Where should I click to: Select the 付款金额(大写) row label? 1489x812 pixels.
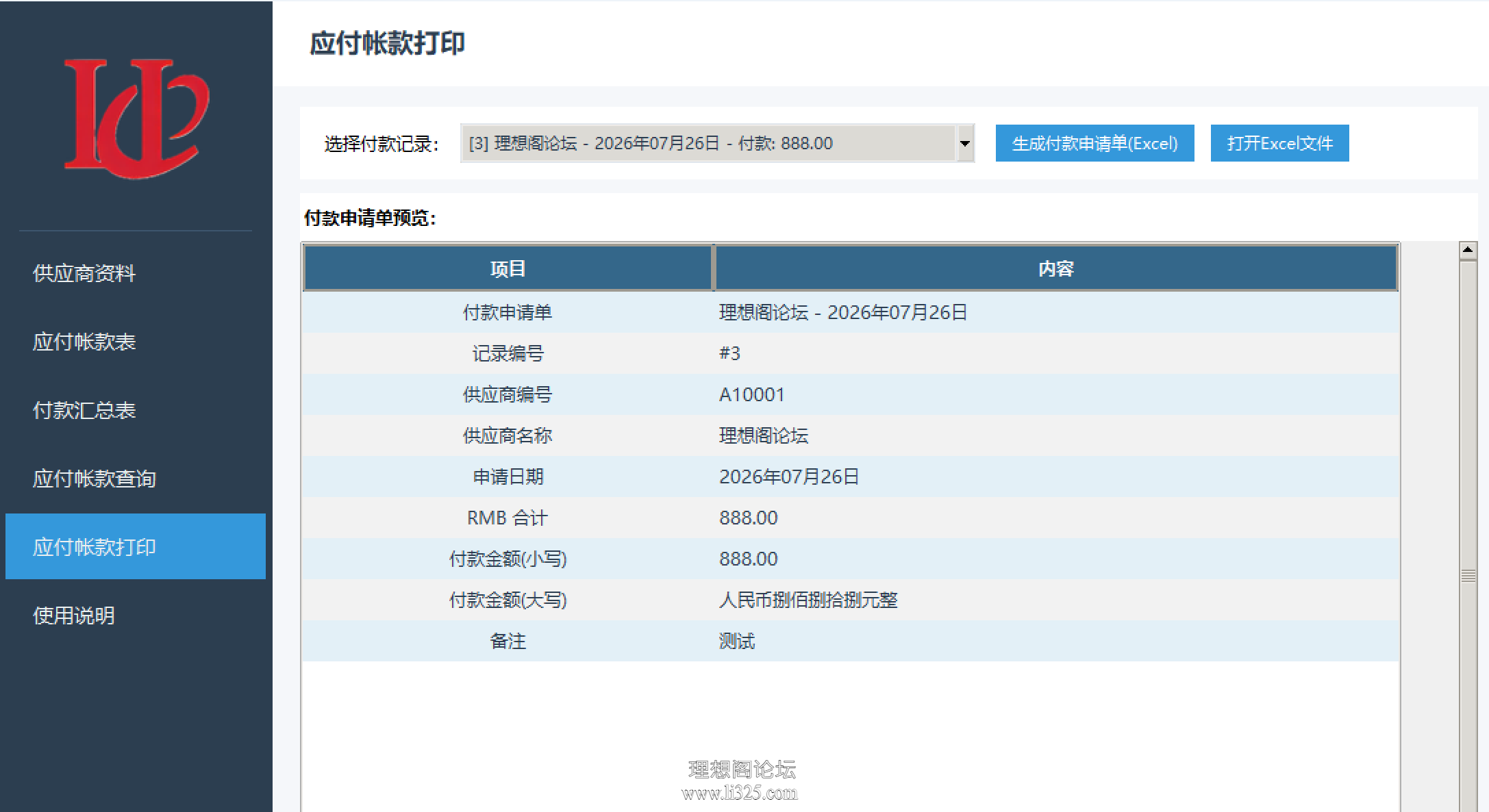508,600
